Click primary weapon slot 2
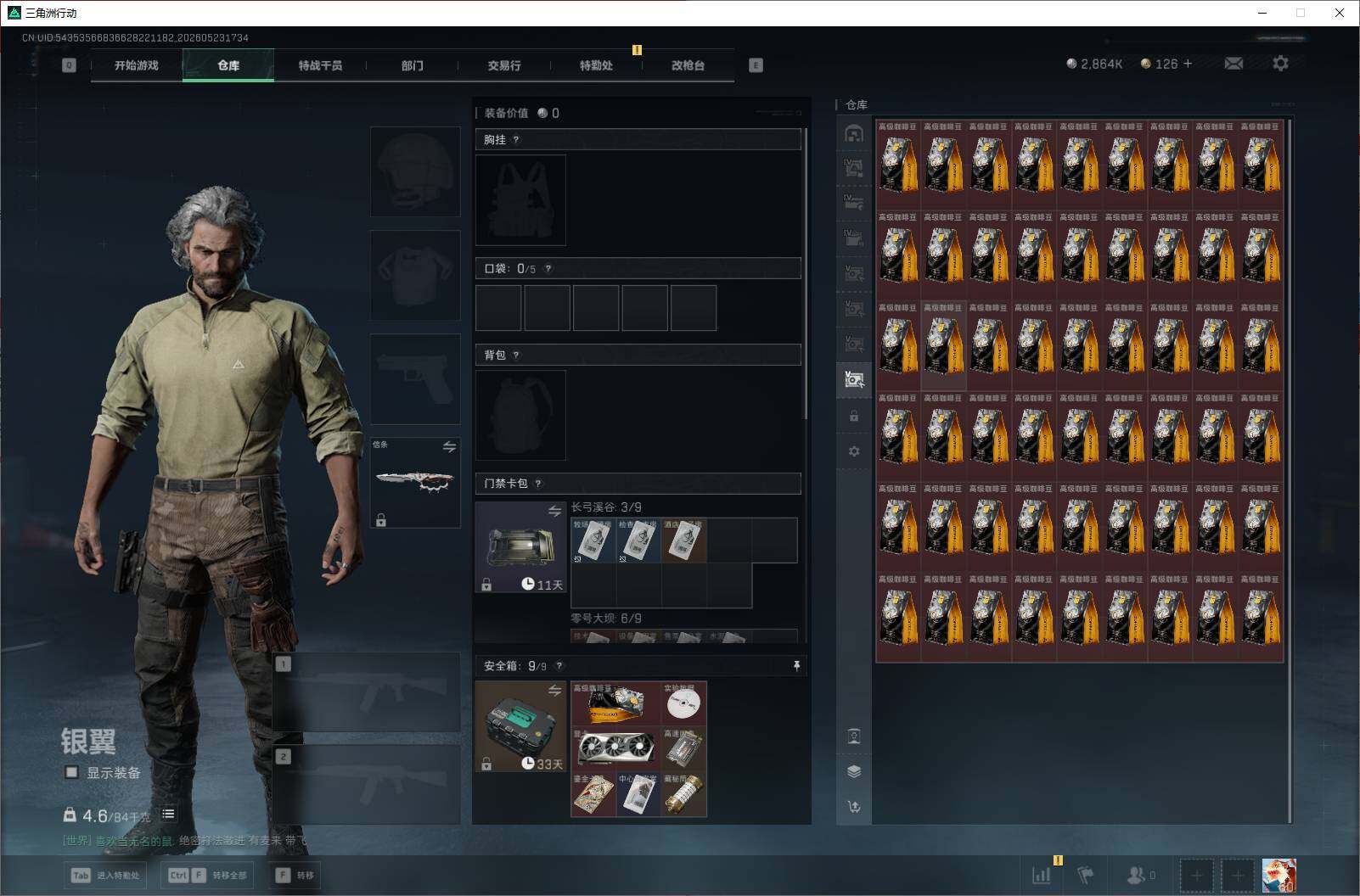The height and width of the screenshot is (896, 1360). click(367, 785)
